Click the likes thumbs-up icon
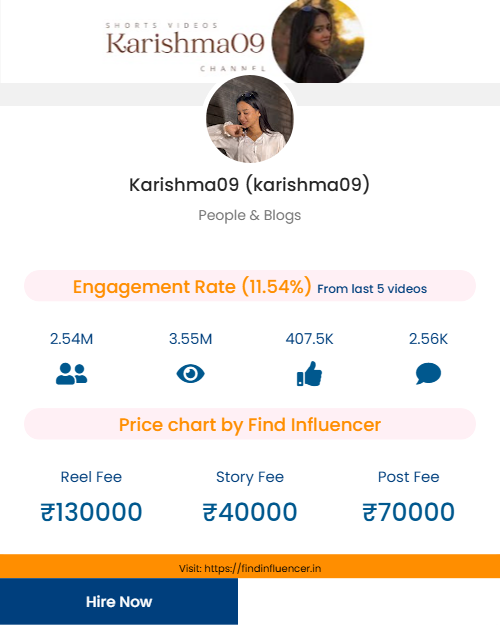The height and width of the screenshot is (625, 500). click(x=309, y=373)
